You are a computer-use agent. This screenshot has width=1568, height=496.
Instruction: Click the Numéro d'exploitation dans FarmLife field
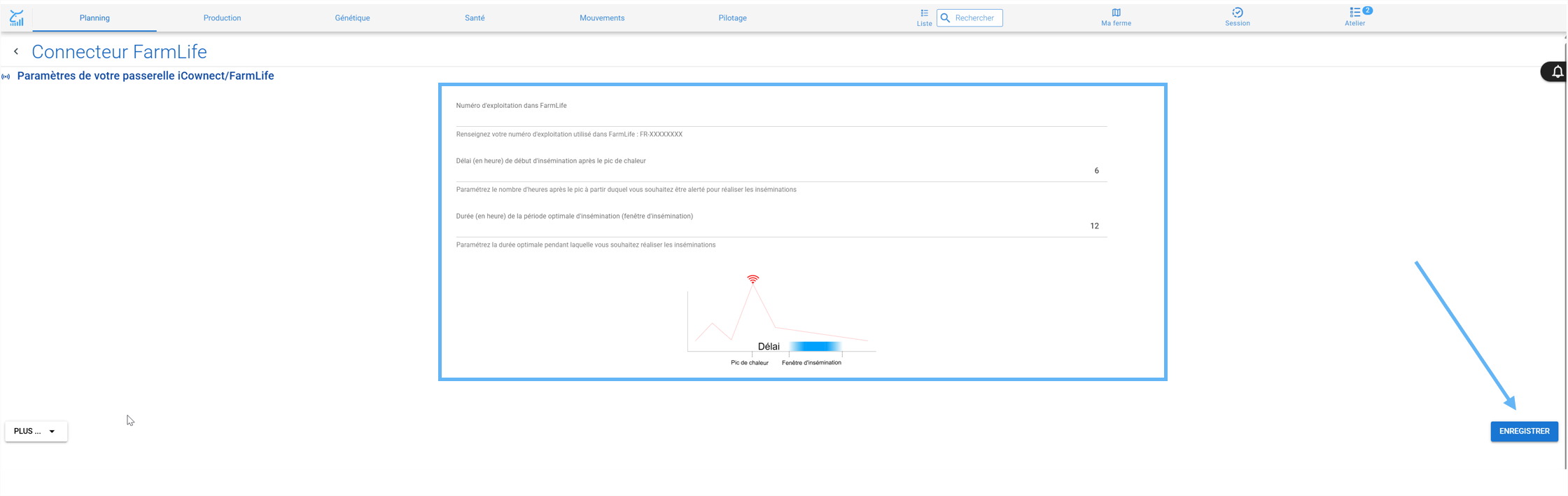(x=781, y=115)
